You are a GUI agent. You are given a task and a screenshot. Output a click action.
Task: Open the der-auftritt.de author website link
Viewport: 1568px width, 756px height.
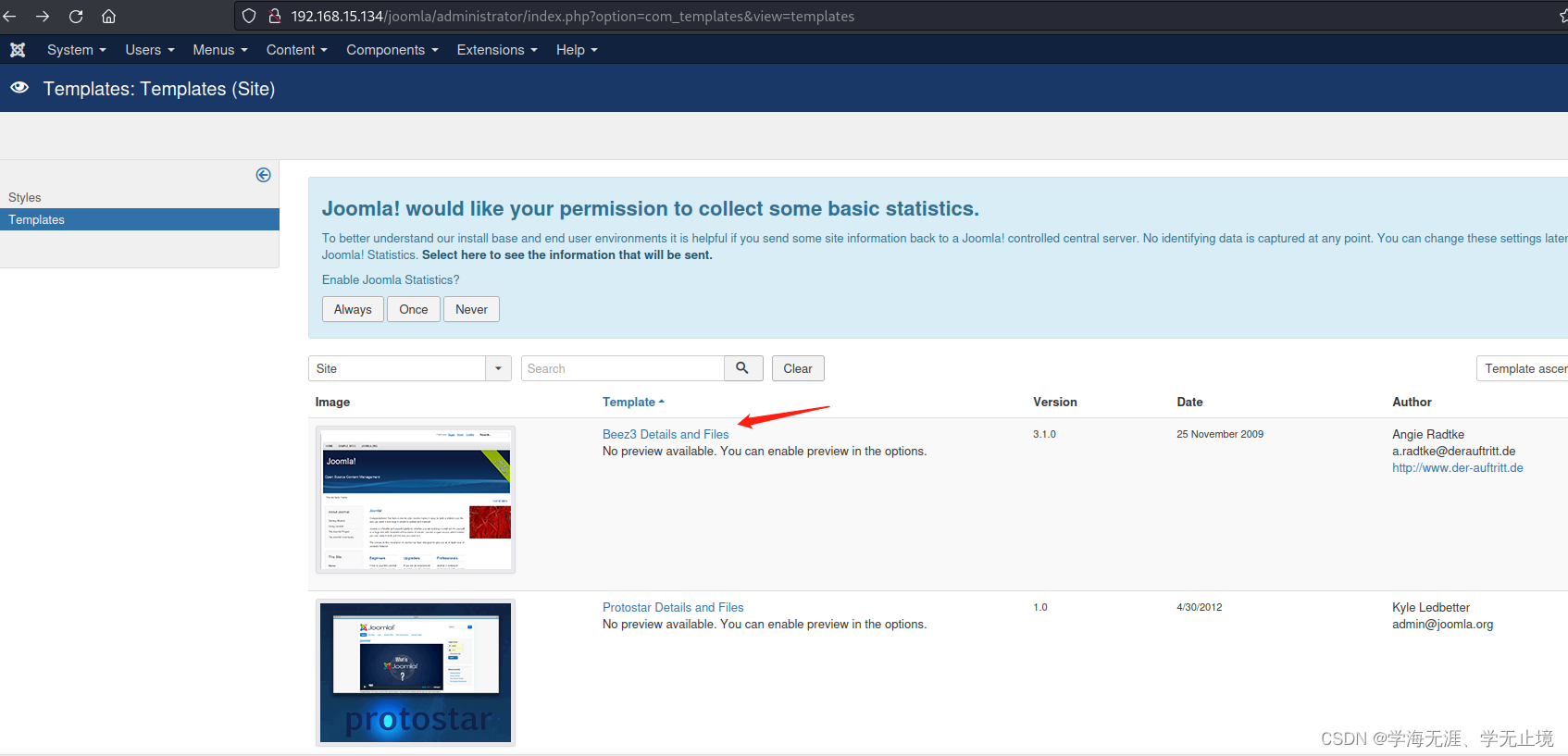(x=1458, y=467)
